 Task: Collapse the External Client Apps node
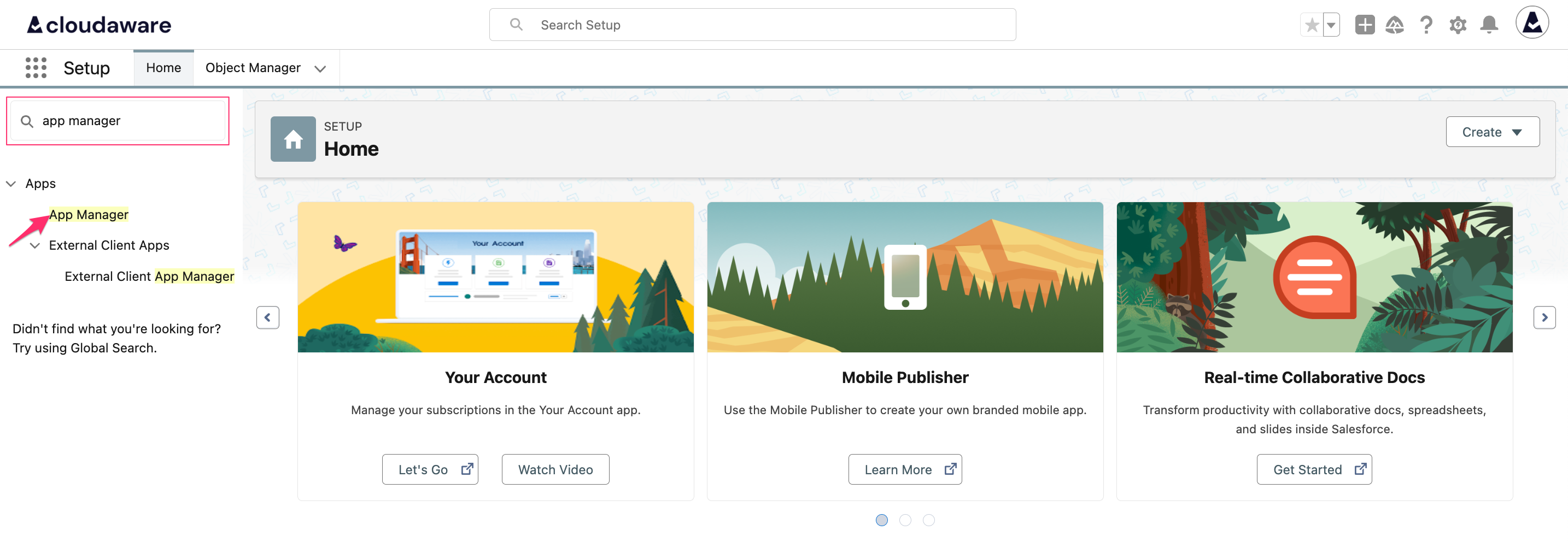36,245
